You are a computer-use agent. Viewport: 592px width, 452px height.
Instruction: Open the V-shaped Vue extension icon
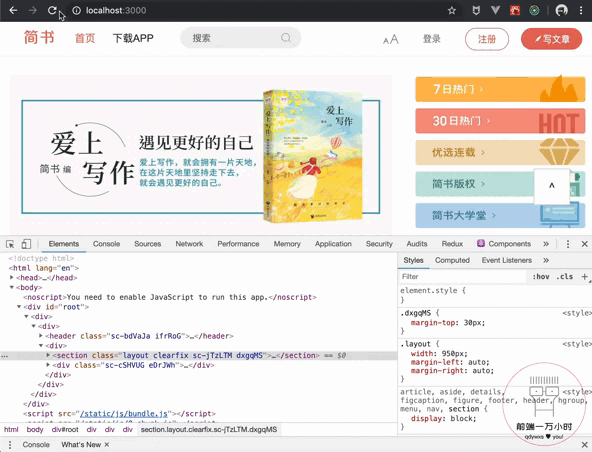tap(495, 11)
